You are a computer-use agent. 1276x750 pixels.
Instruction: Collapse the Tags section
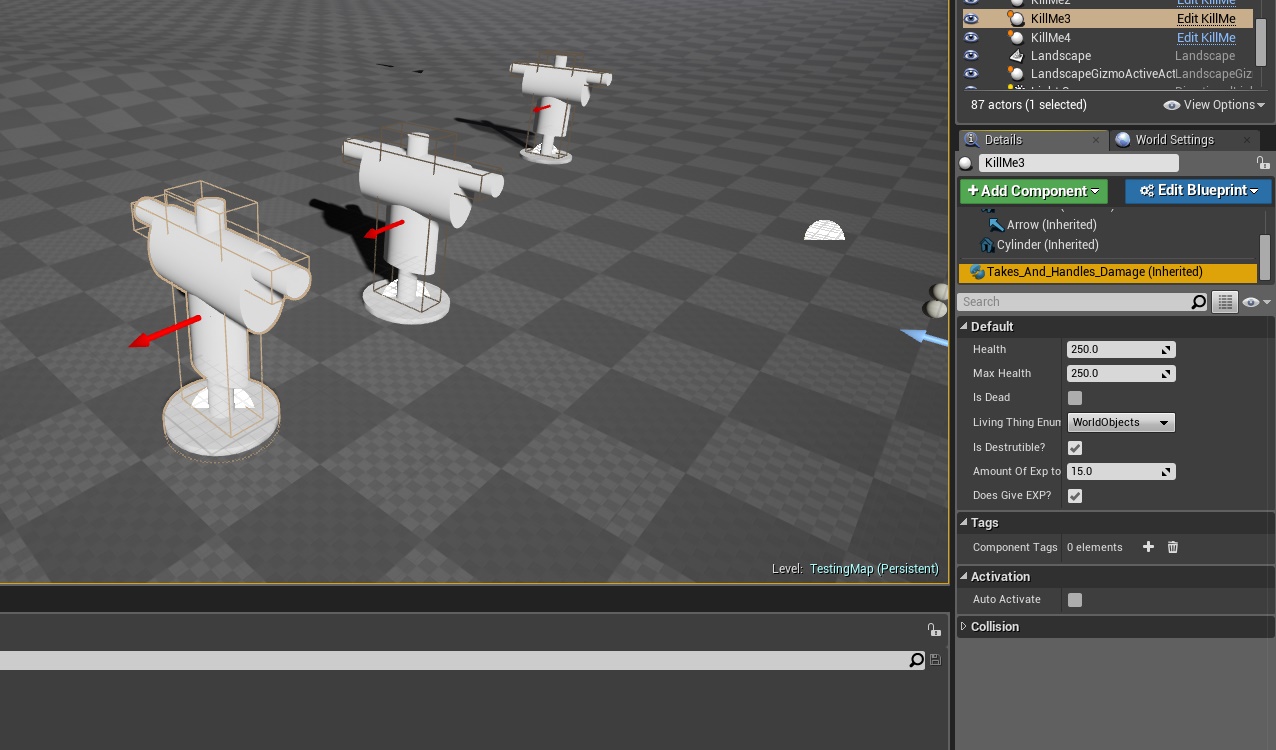(x=964, y=523)
